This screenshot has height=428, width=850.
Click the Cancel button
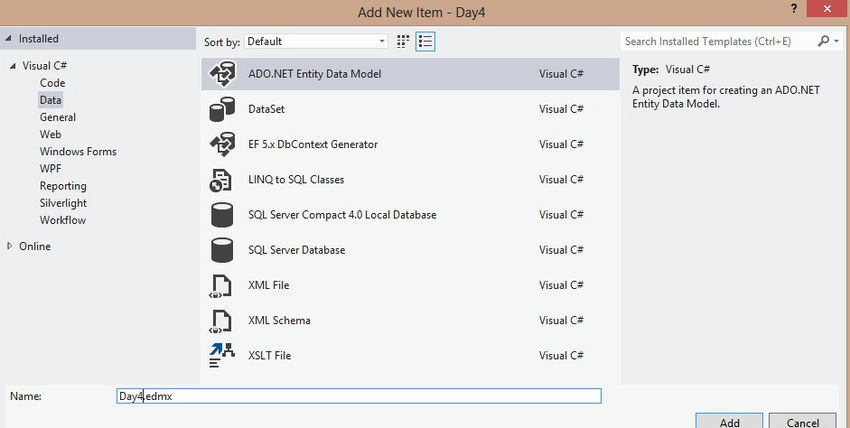click(803, 421)
